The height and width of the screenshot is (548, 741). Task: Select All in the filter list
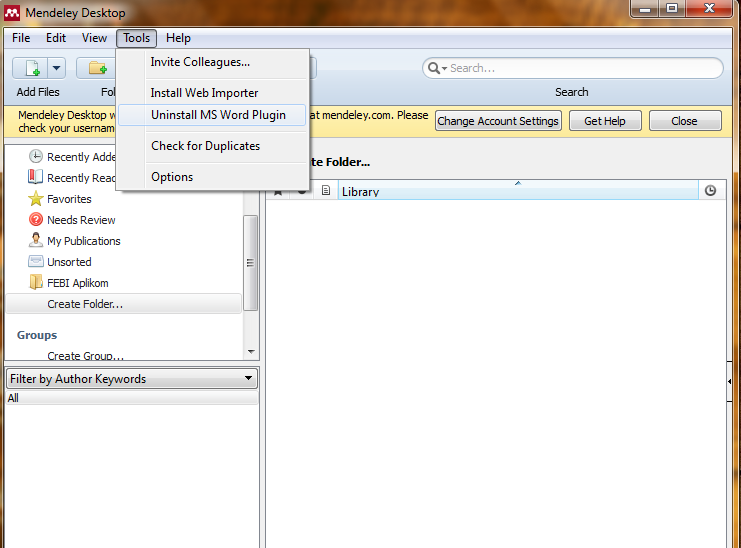click(x=132, y=398)
